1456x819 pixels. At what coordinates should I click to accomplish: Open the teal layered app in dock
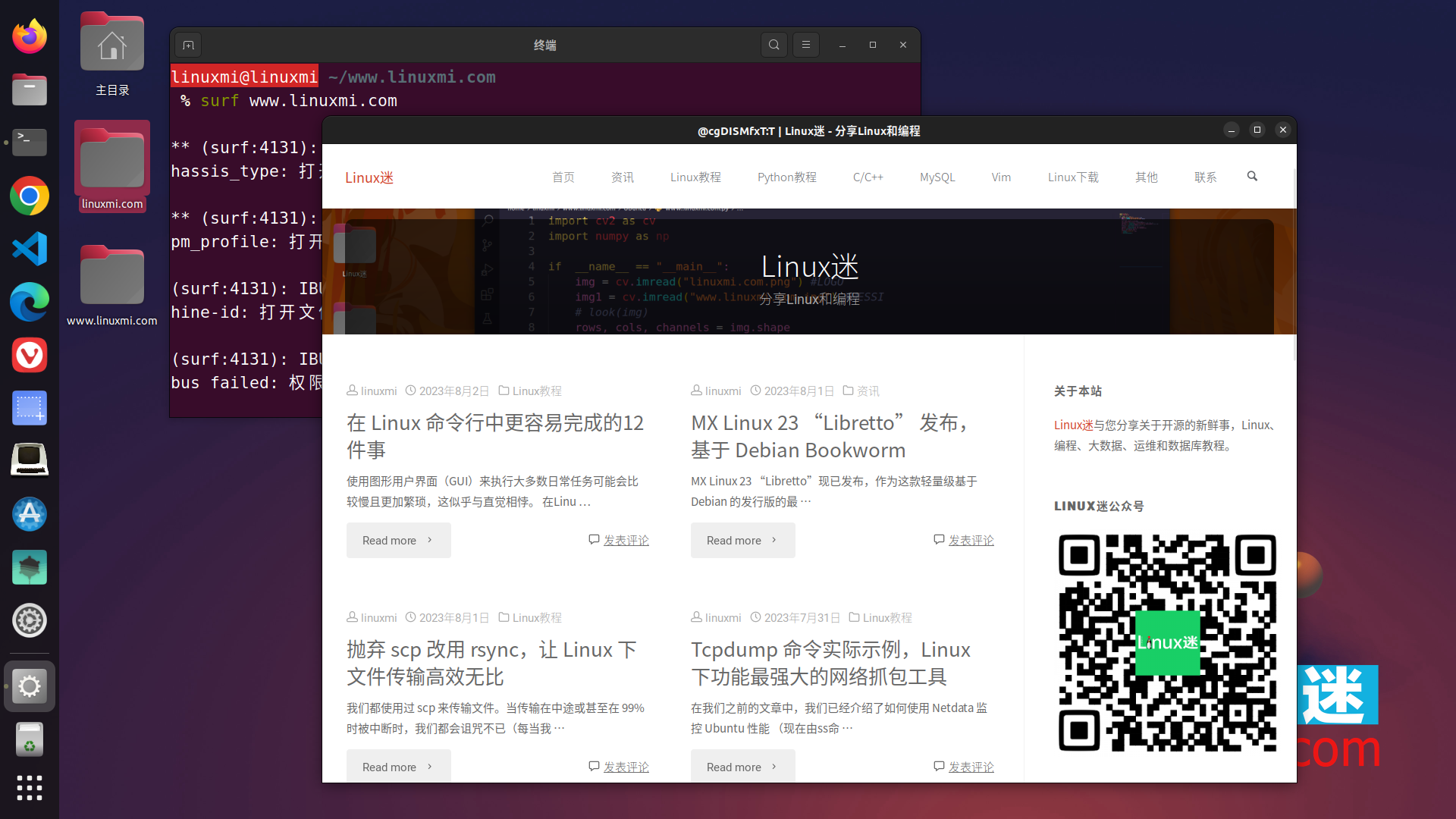click(x=30, y=567)
